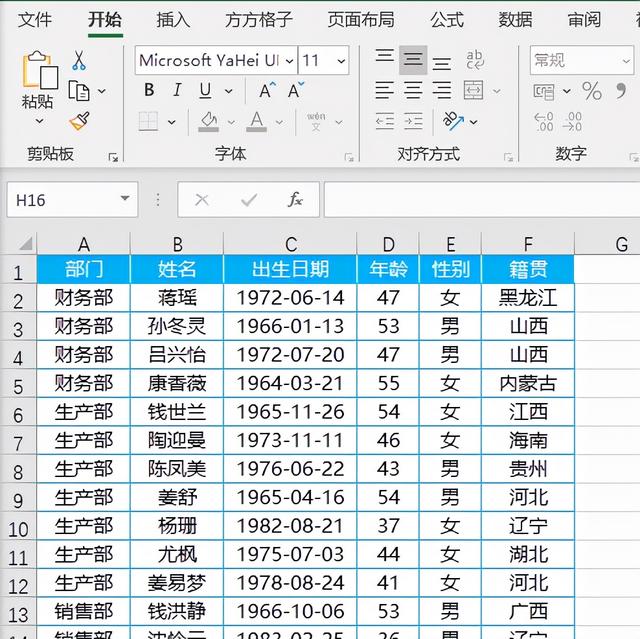Apply cell borders icon

pyautogui.click(x=148, y=121)
